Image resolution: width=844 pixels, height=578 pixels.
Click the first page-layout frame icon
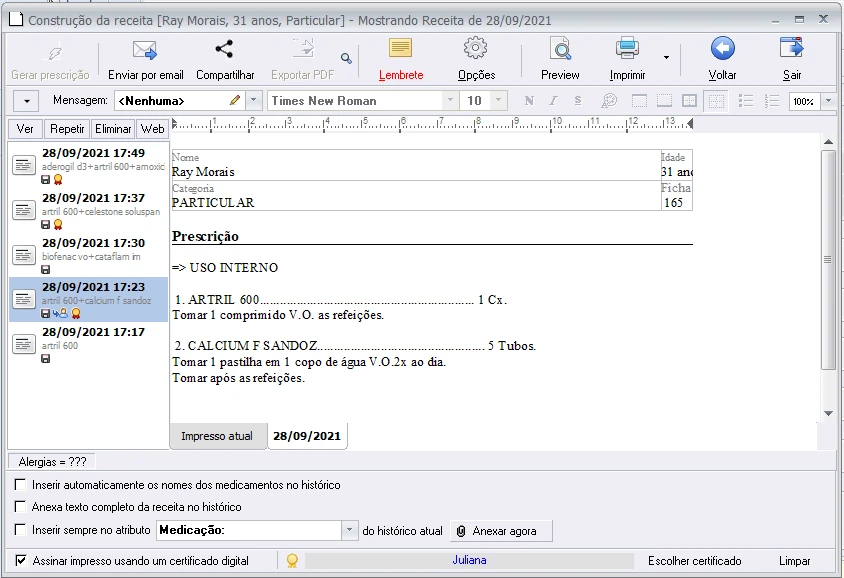tap(639, 101)
